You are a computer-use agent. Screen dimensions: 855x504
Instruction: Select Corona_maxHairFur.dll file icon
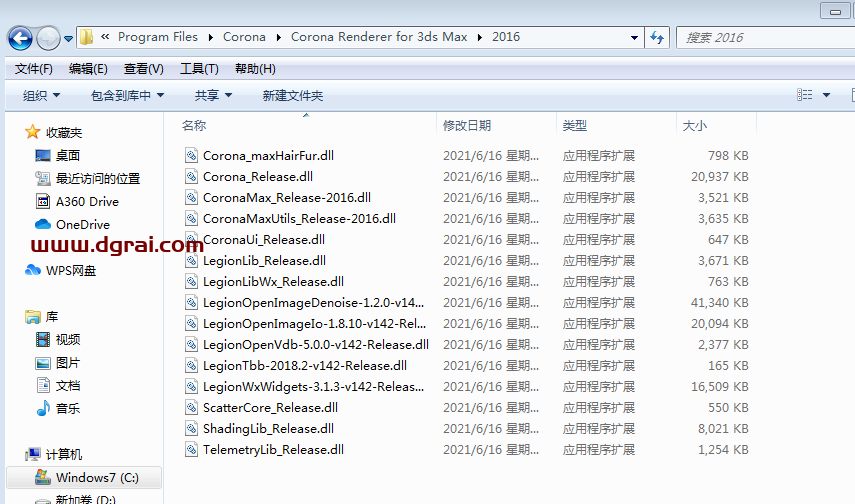pos(191,155)
